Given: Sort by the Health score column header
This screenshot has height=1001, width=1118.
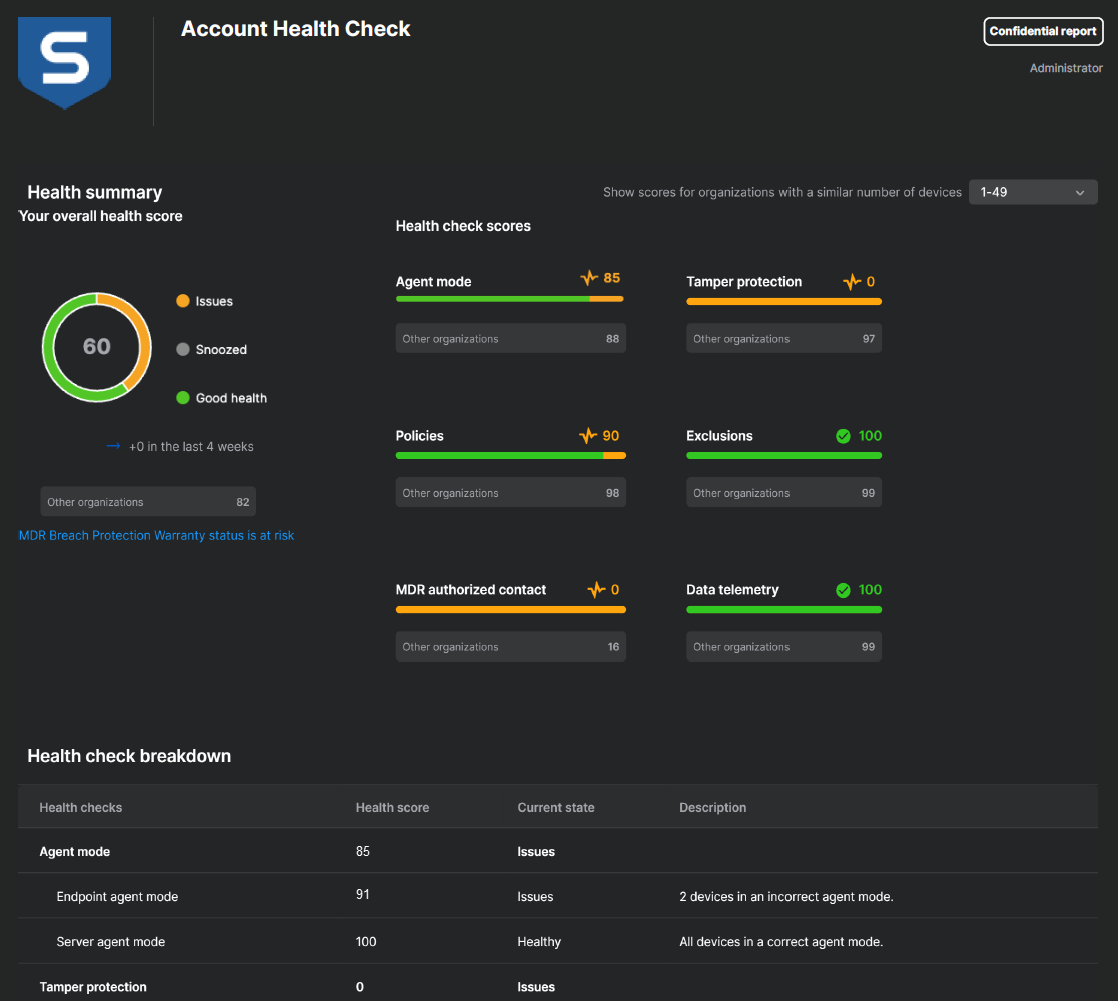Looking at the screenshot, I should [x=392, y=808].
